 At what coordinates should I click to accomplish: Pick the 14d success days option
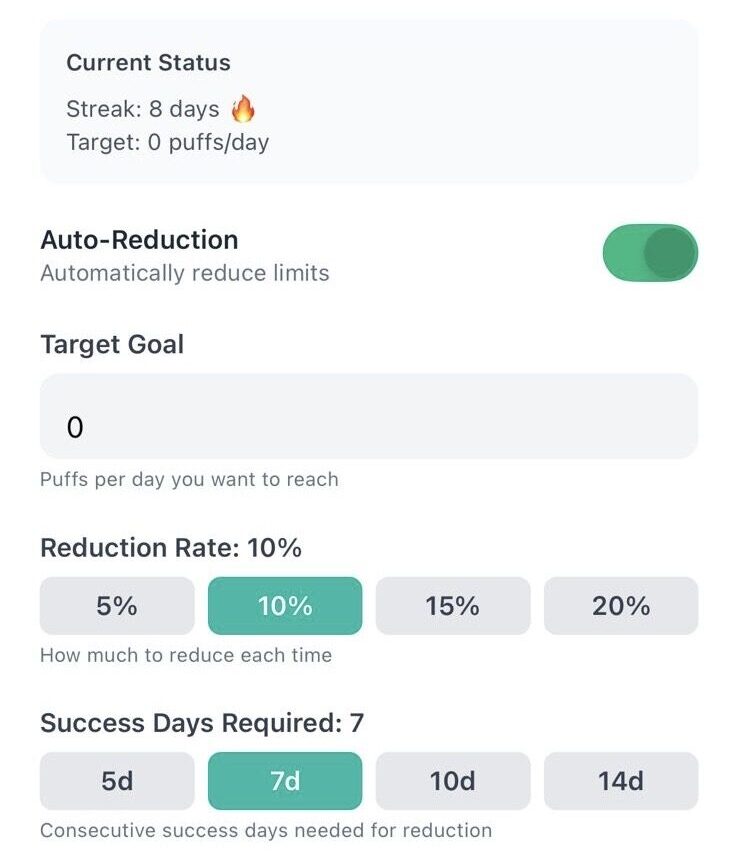pos(621,781)
